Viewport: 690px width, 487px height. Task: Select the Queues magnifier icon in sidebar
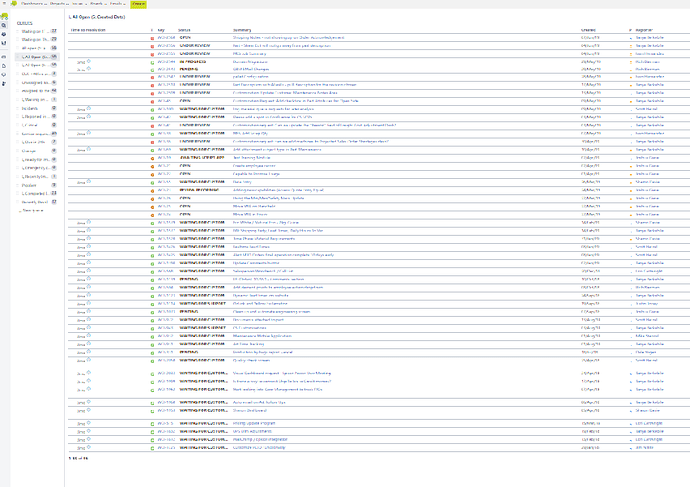(4, 26)
